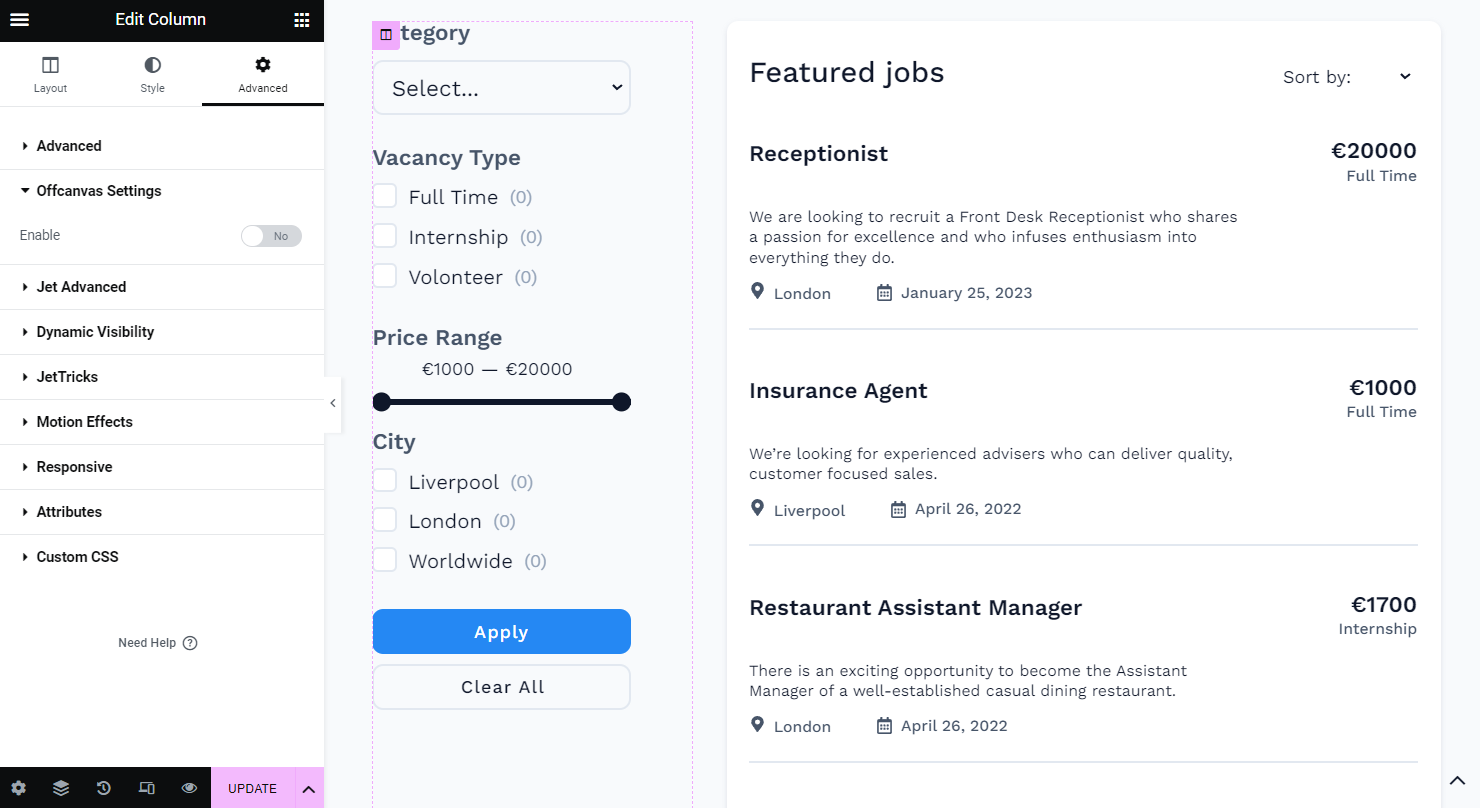Image resolution: width=1480 pixels, height=808 pixels.
Task: Toggle the Offcanvas Enable switch
Action: coord(271,236)
